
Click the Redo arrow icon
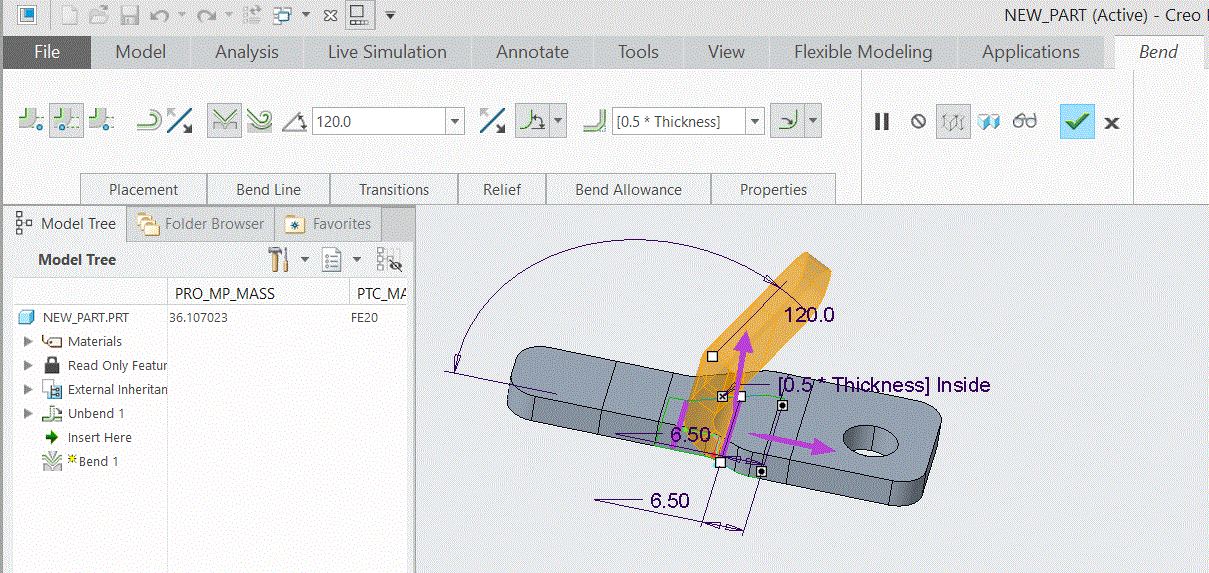(206, 15)
